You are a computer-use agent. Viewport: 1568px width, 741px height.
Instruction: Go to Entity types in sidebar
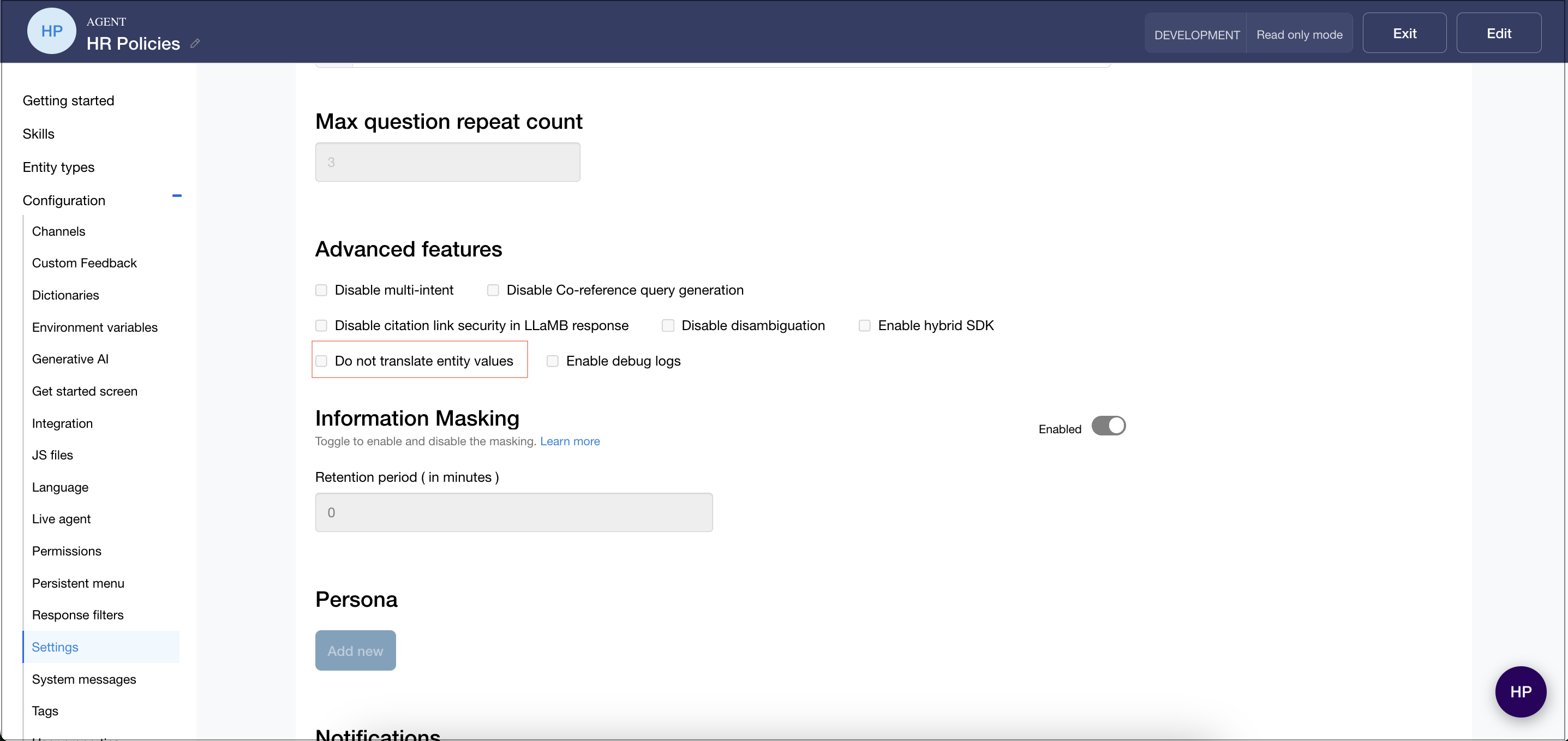coord(58,167)
